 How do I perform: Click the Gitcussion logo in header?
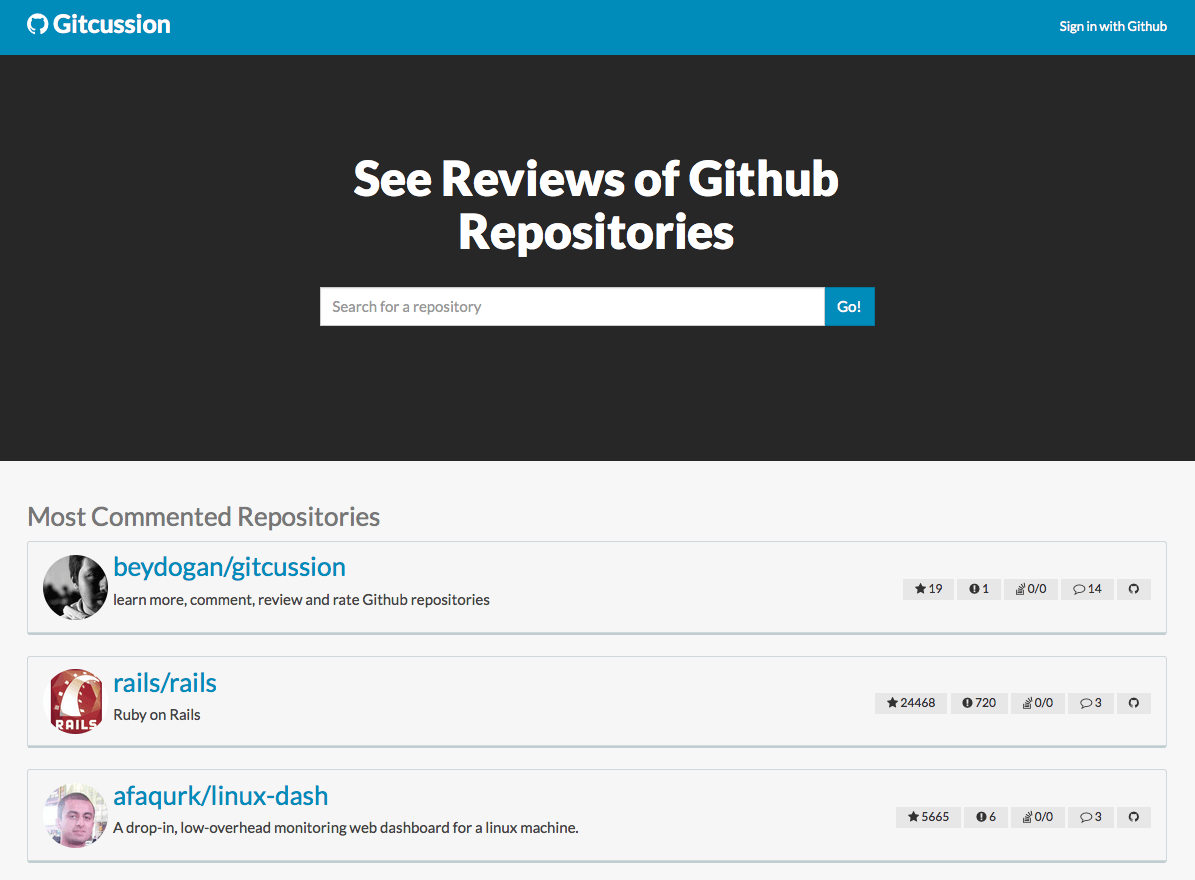click(x=99, y=25)
